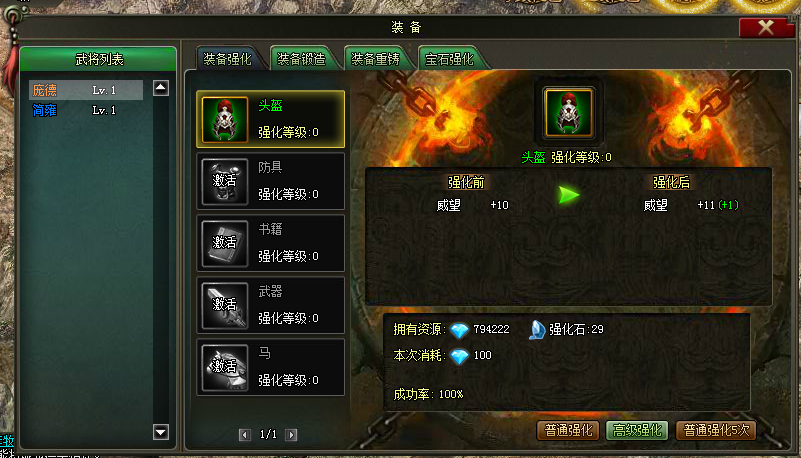801x458 pixels.
Task: Go to previous equipment page
Action: click(x=245, y=435)
